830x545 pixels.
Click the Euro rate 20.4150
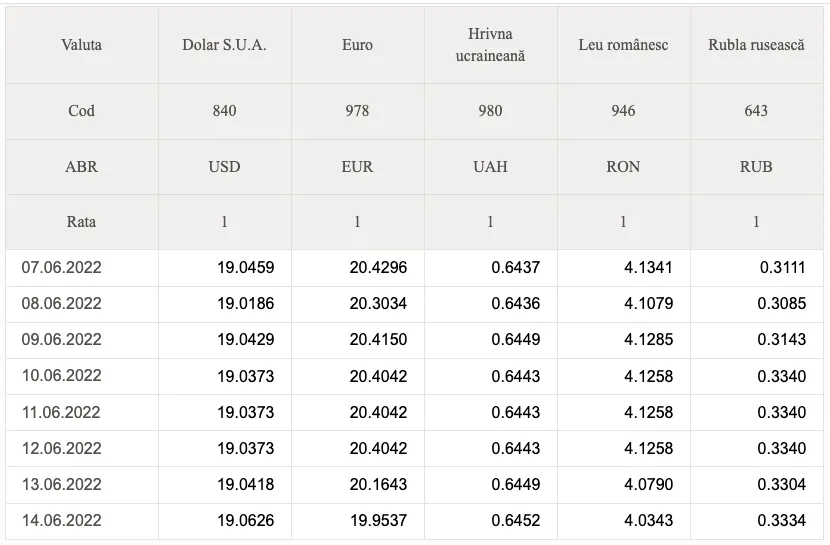click(378, 340)
